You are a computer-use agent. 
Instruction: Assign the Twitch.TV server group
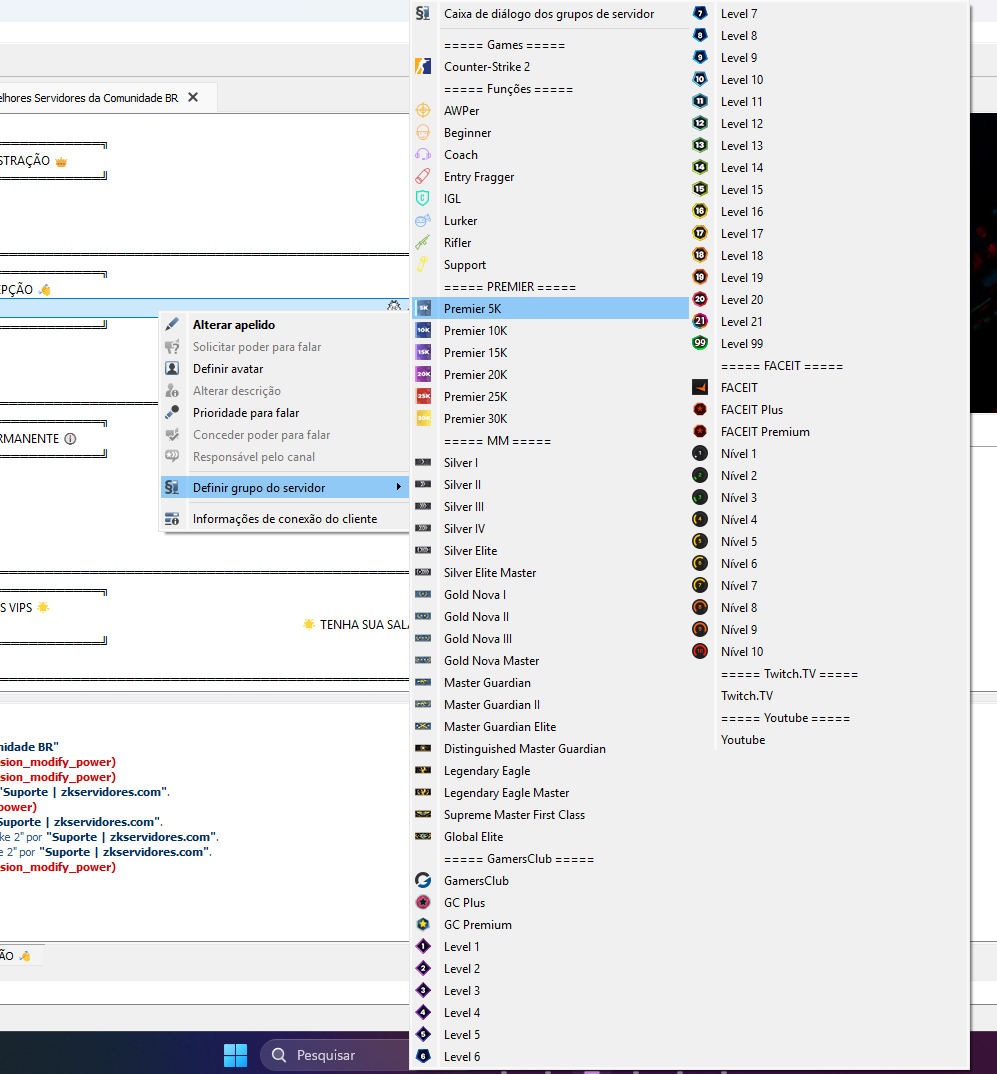(746, 696)
